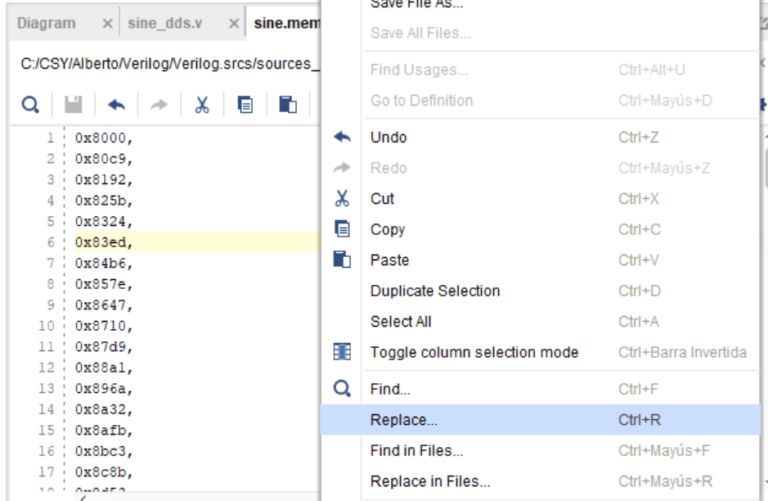
Task: Switch to the Diagram tab
Action: tap(46, 23)
